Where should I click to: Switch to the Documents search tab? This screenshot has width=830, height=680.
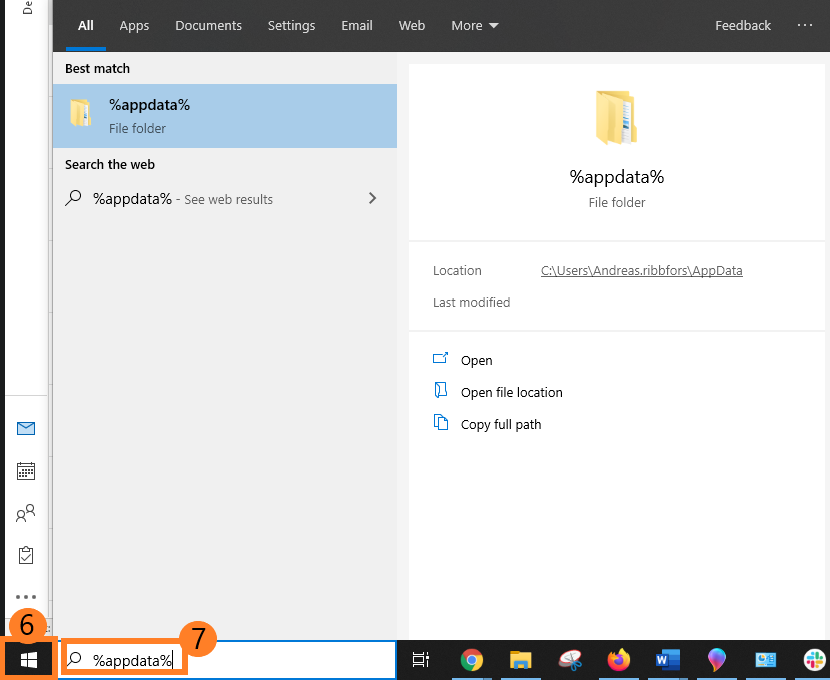click(209, 25)
